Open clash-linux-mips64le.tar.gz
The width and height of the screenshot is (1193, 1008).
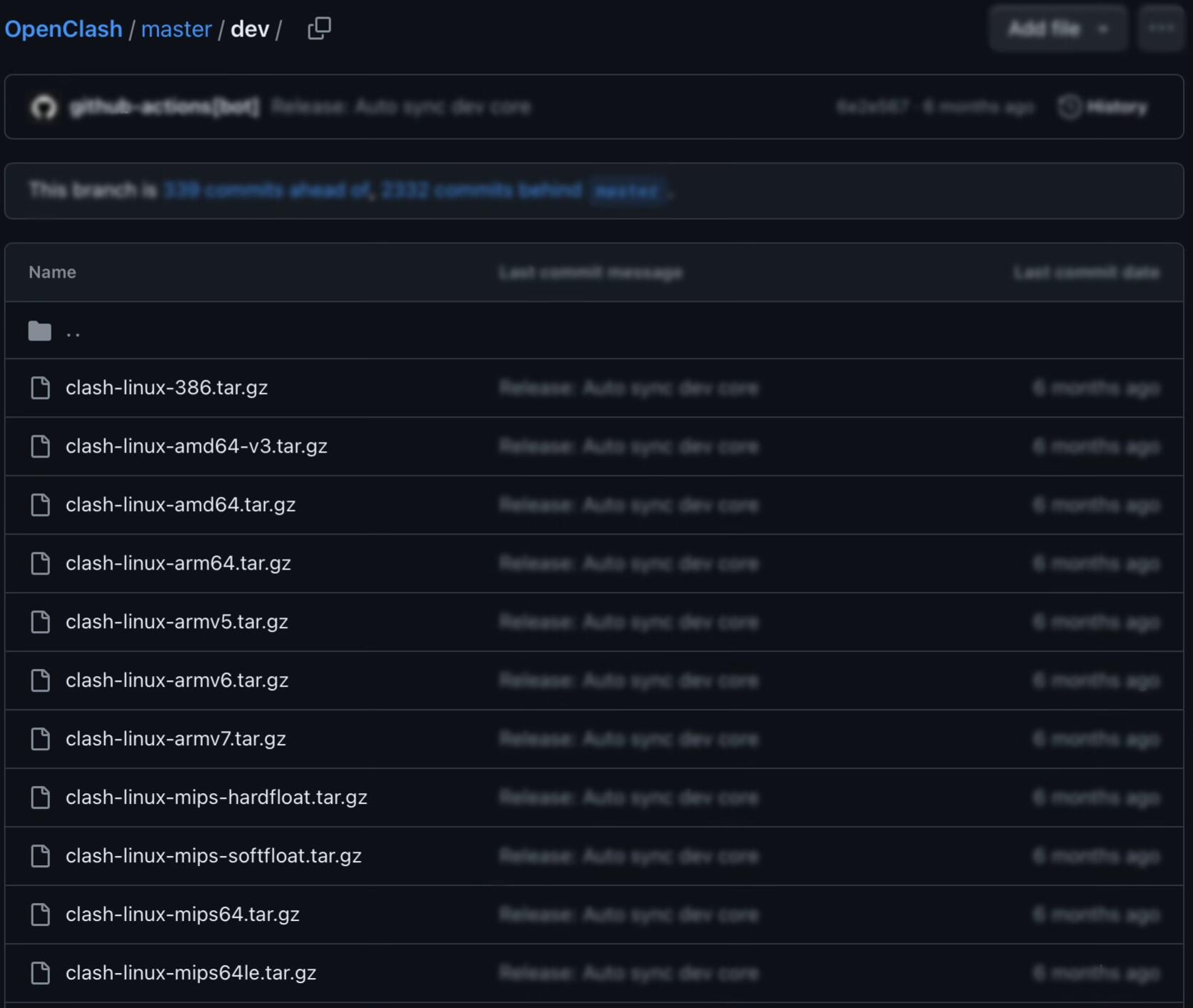click(191, 973)
